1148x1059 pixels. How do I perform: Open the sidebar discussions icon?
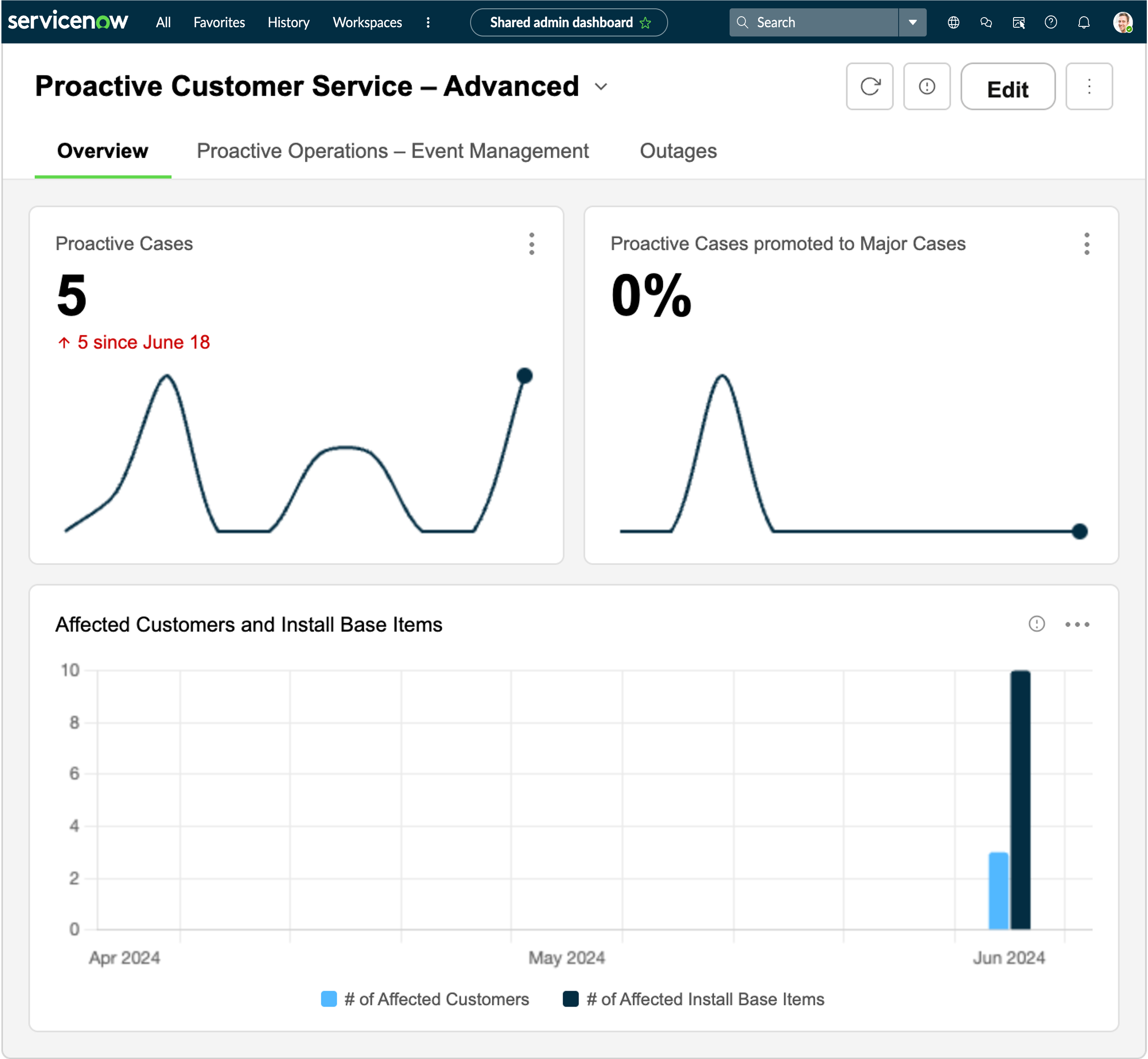1018,22
